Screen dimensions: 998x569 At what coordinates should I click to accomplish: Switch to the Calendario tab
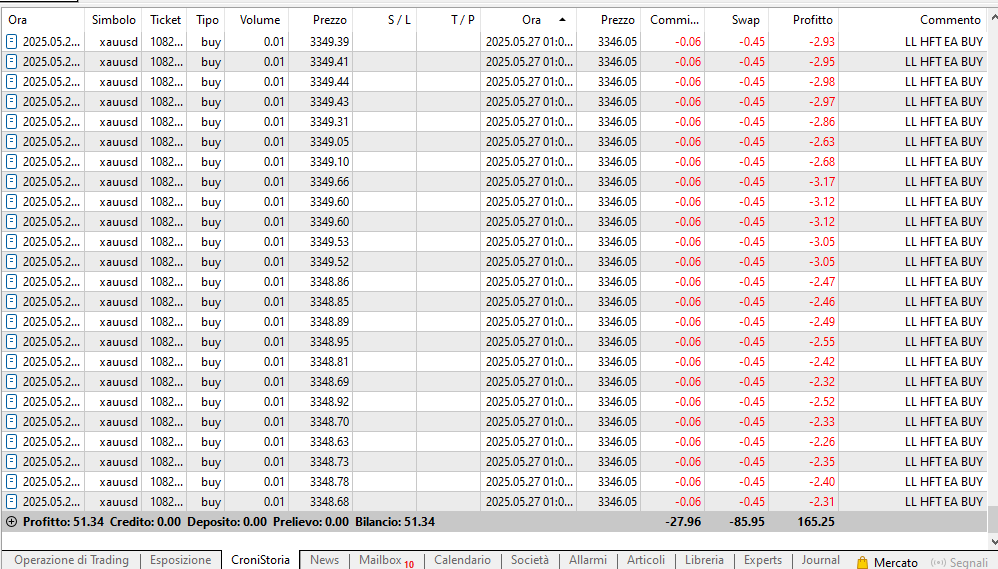click(462, 560)
